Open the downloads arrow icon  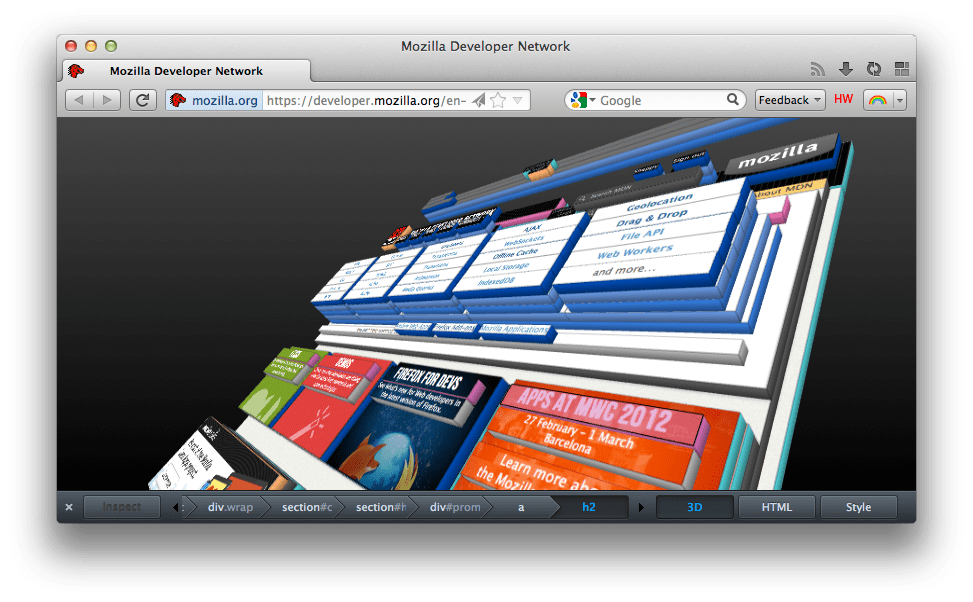click(845, 69)
